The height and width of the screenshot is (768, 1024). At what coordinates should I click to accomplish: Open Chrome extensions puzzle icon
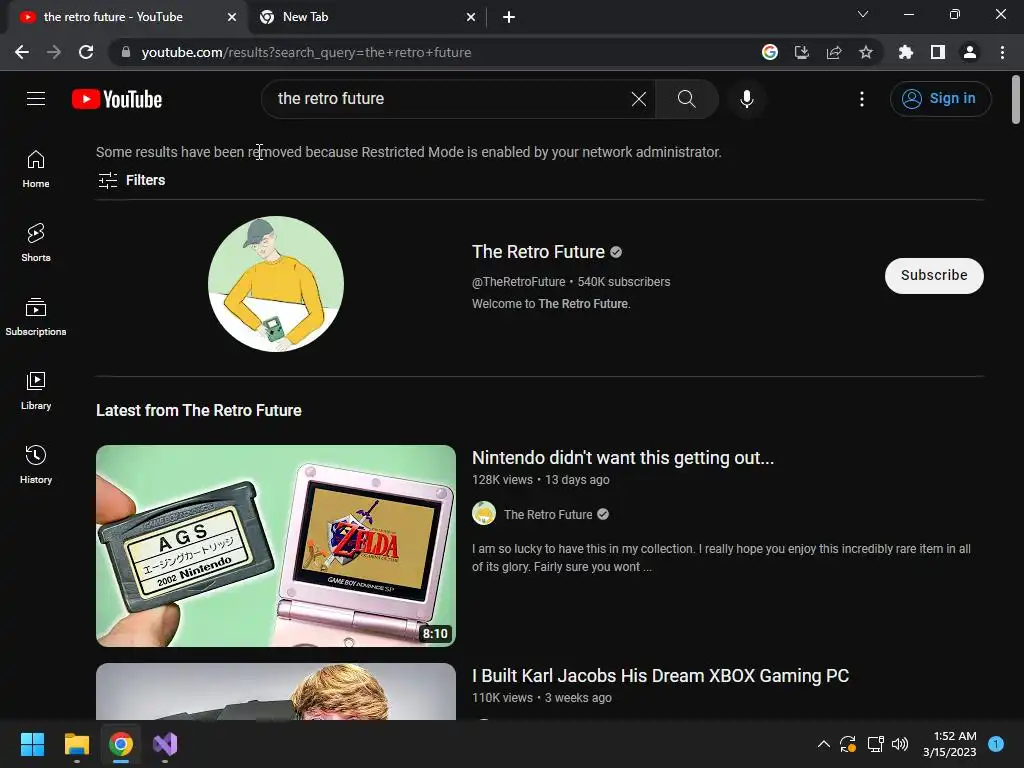[906, 52]
